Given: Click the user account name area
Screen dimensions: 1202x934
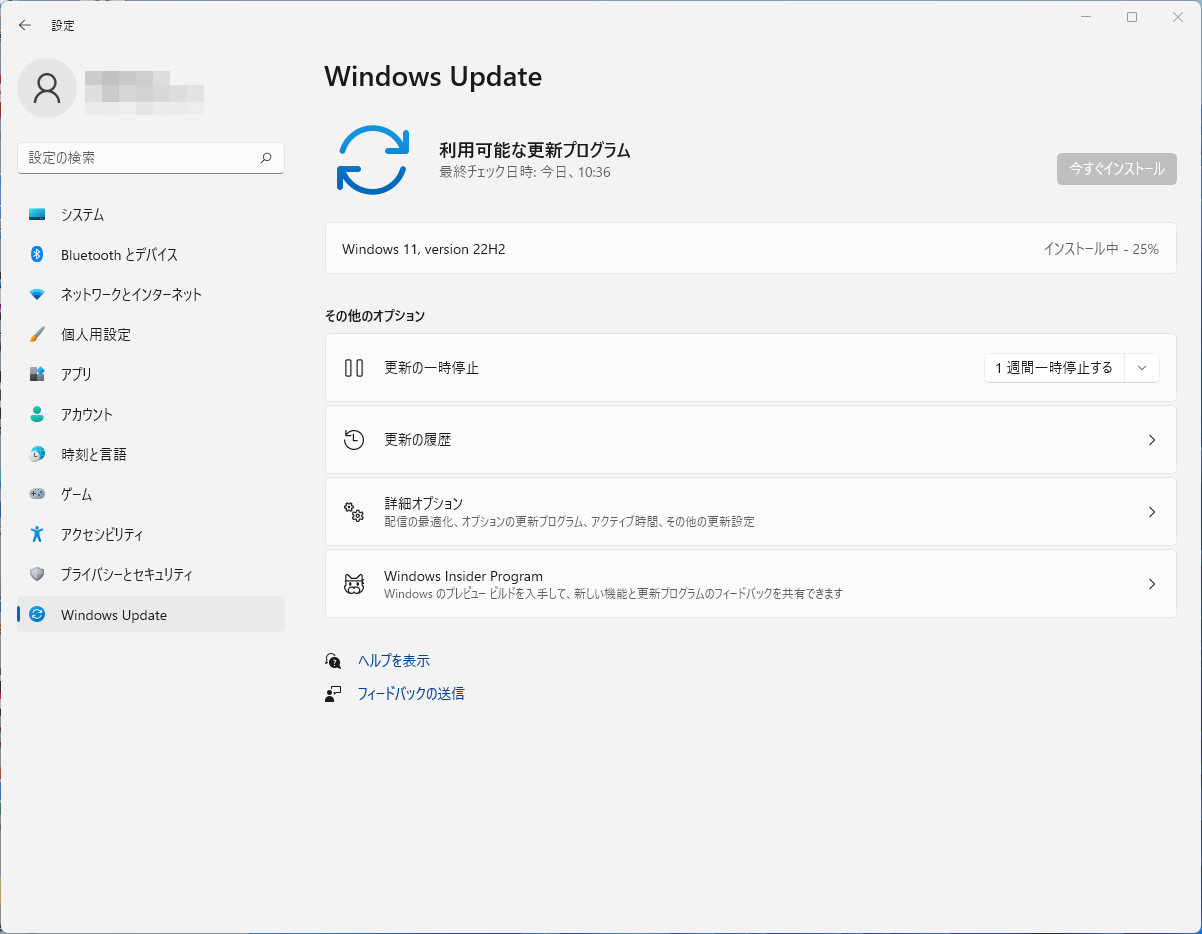Looking at the screenshot, I should [x=144, y=91].
